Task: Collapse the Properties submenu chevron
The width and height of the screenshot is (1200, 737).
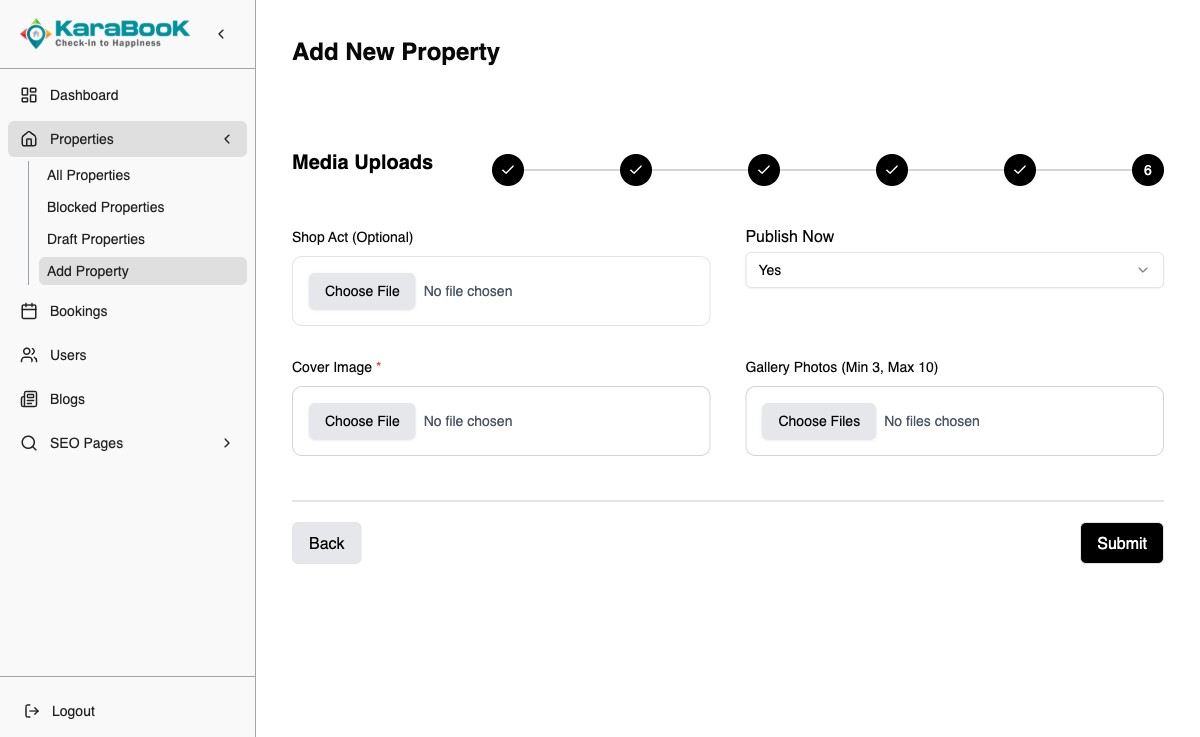Action: pyautogui.click(x=227, y=139)
